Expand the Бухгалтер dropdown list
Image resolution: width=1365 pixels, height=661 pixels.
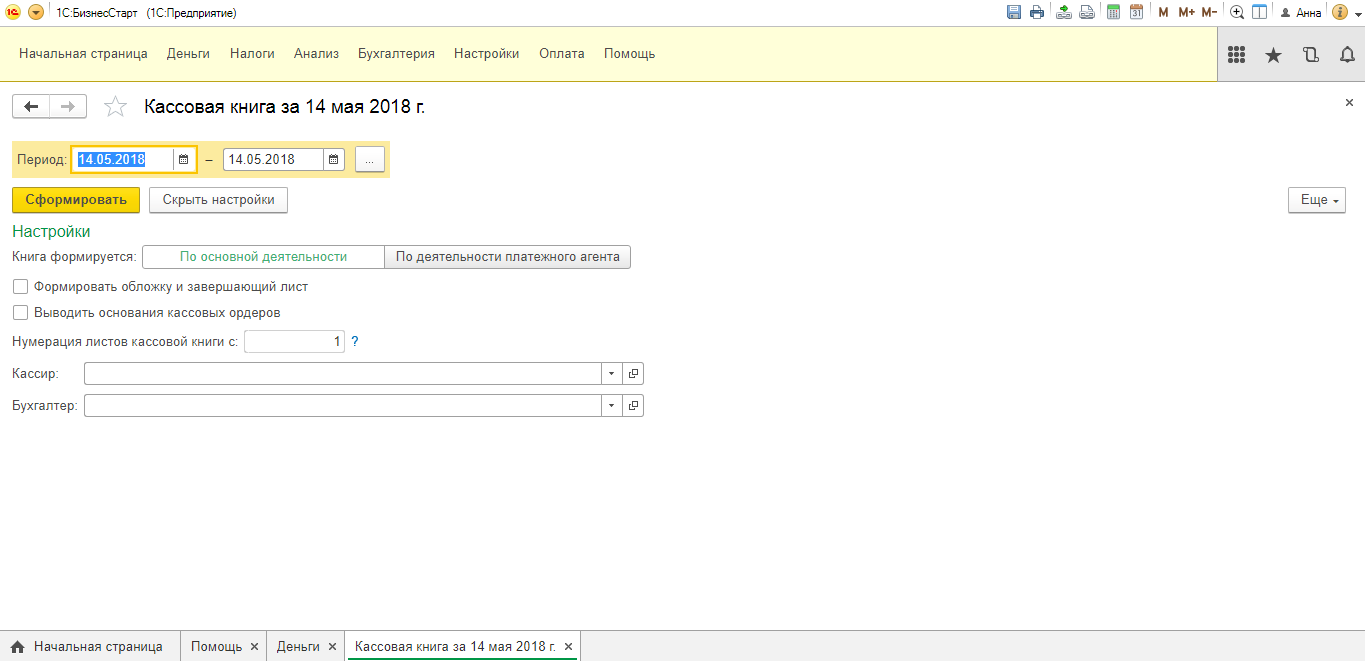pyautogui.click(x=612, y=406)
